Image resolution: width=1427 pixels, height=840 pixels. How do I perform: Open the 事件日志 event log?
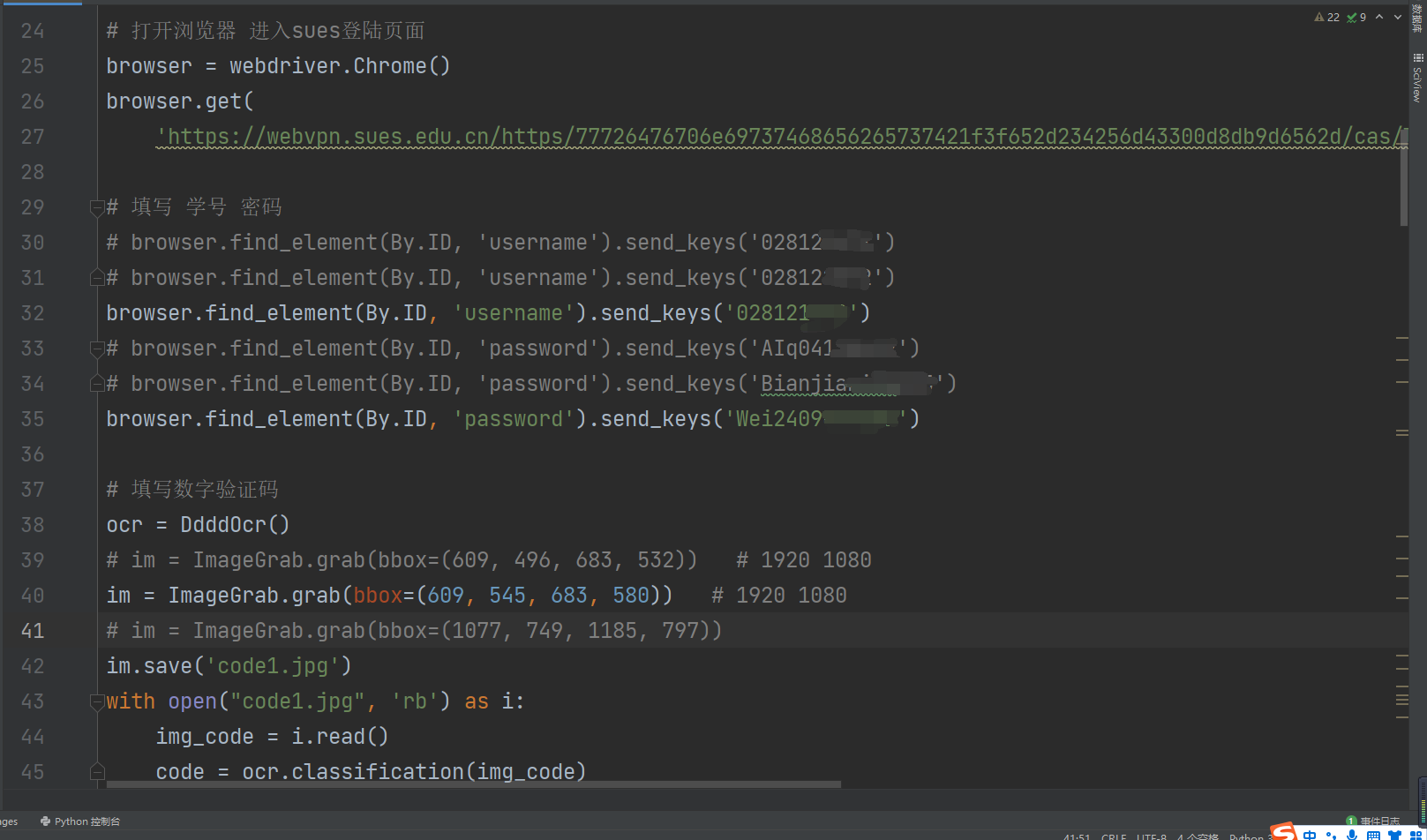(1373, 821)
